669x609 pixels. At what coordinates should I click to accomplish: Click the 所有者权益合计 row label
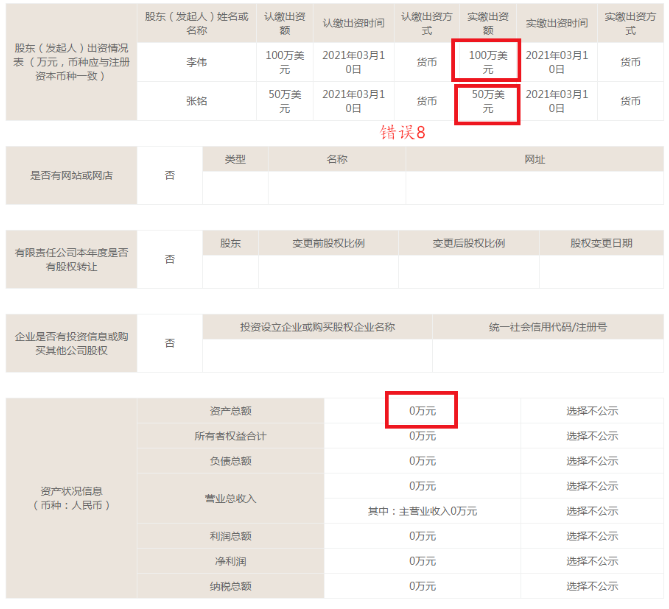pos(230,436)
